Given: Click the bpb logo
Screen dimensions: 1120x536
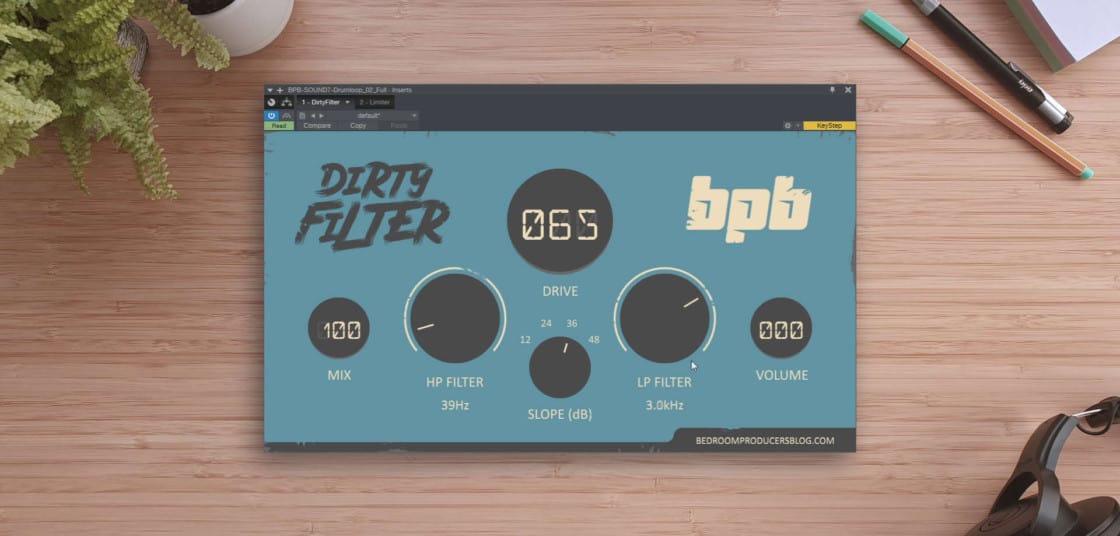Looking at the screenshot, I should [749, 209].
